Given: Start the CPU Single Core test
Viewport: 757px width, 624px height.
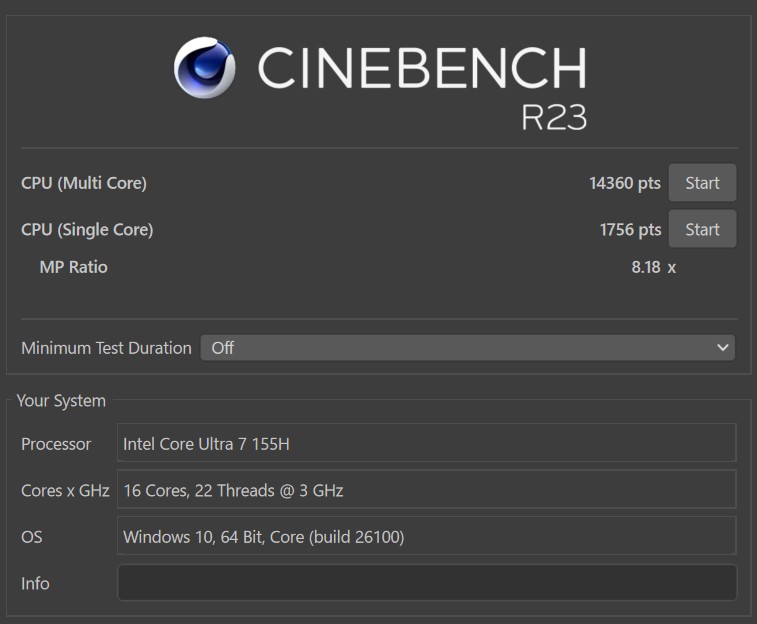Looking at the screenshot, I should (x=702, y=229).
